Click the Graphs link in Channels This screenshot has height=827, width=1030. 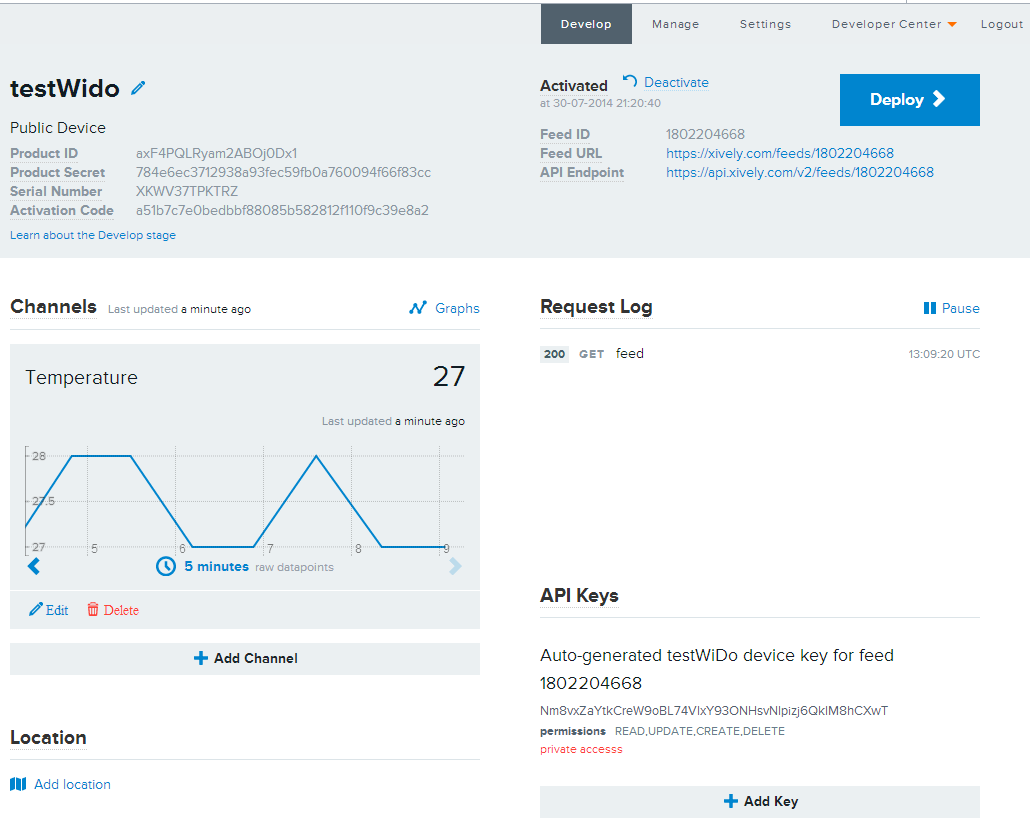click(457, 308)
